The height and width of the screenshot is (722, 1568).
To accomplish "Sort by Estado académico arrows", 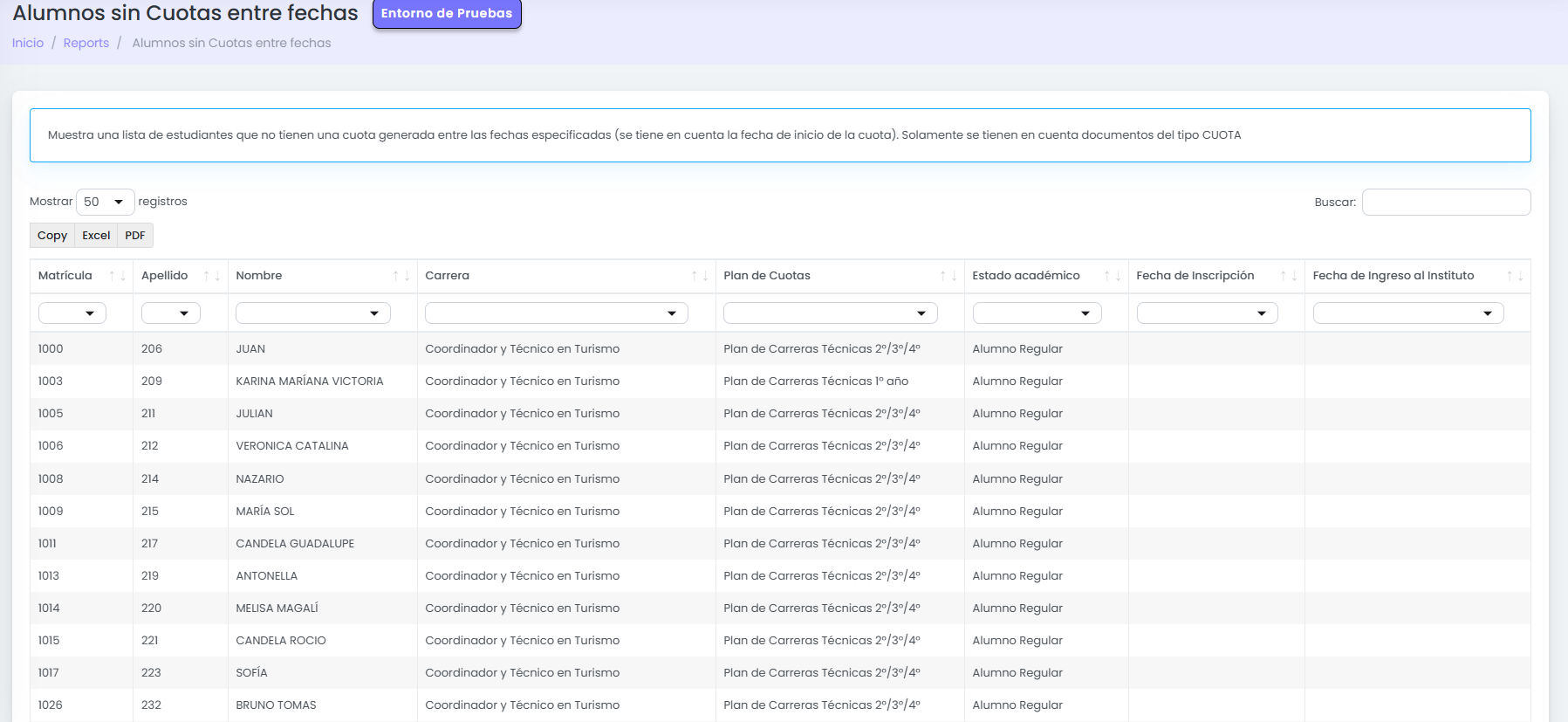I will pos(1113,276).
